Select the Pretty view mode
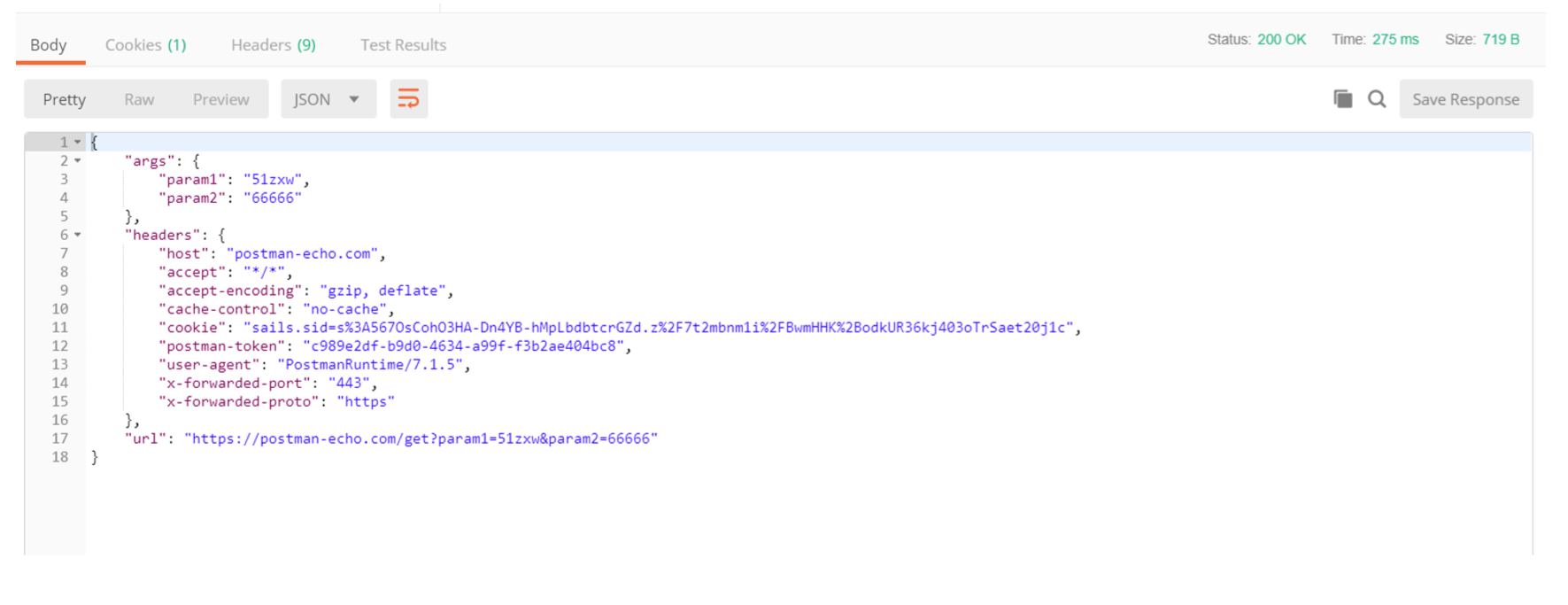1568x605 pixels. point(65,99)
